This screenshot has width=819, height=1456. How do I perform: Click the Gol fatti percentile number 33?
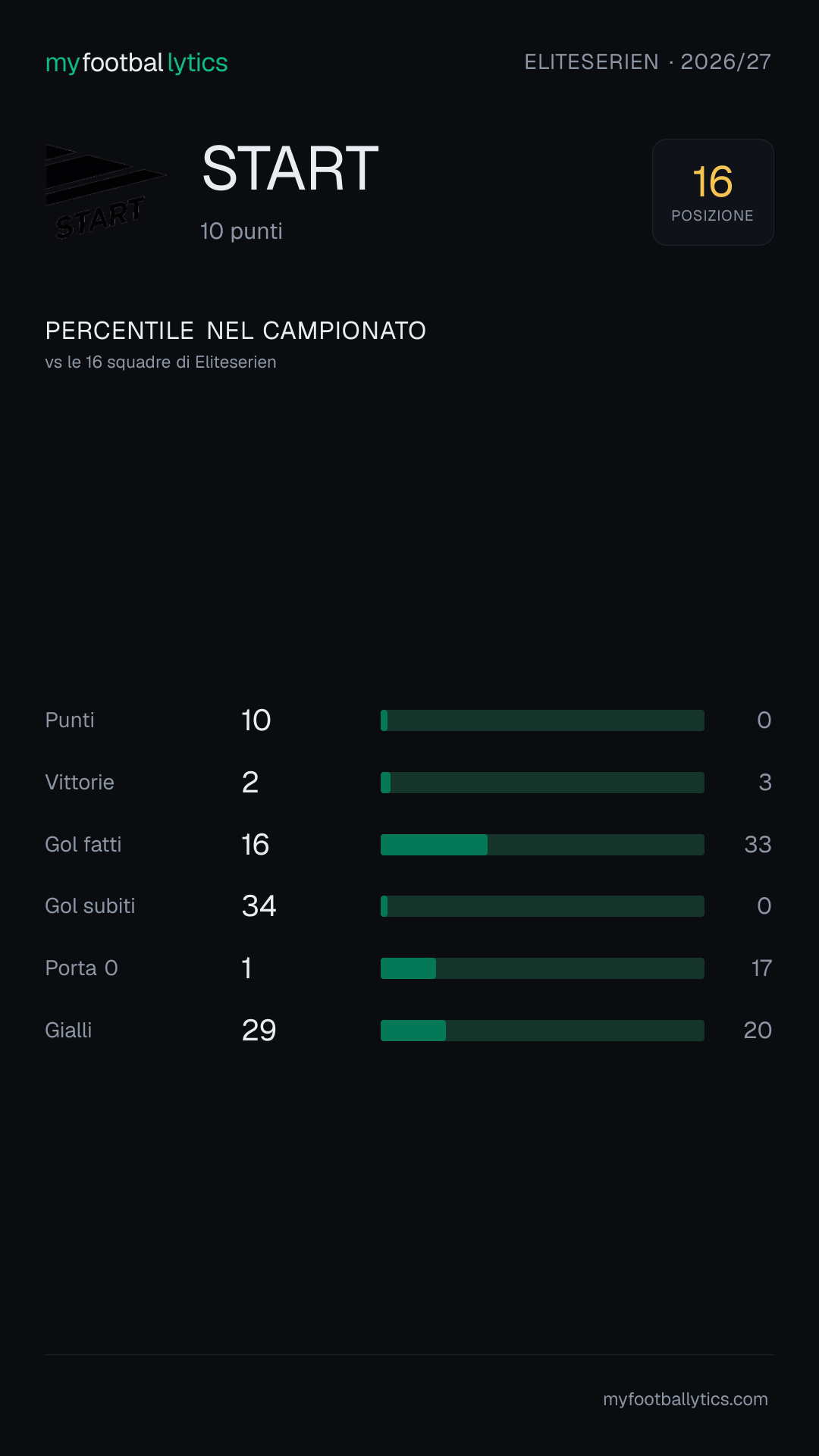[758, 845]
